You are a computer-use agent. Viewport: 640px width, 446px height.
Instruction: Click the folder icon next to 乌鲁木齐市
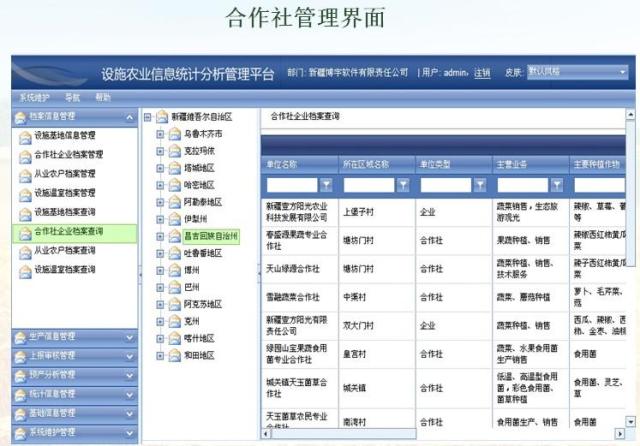click(x=174, y=134)
